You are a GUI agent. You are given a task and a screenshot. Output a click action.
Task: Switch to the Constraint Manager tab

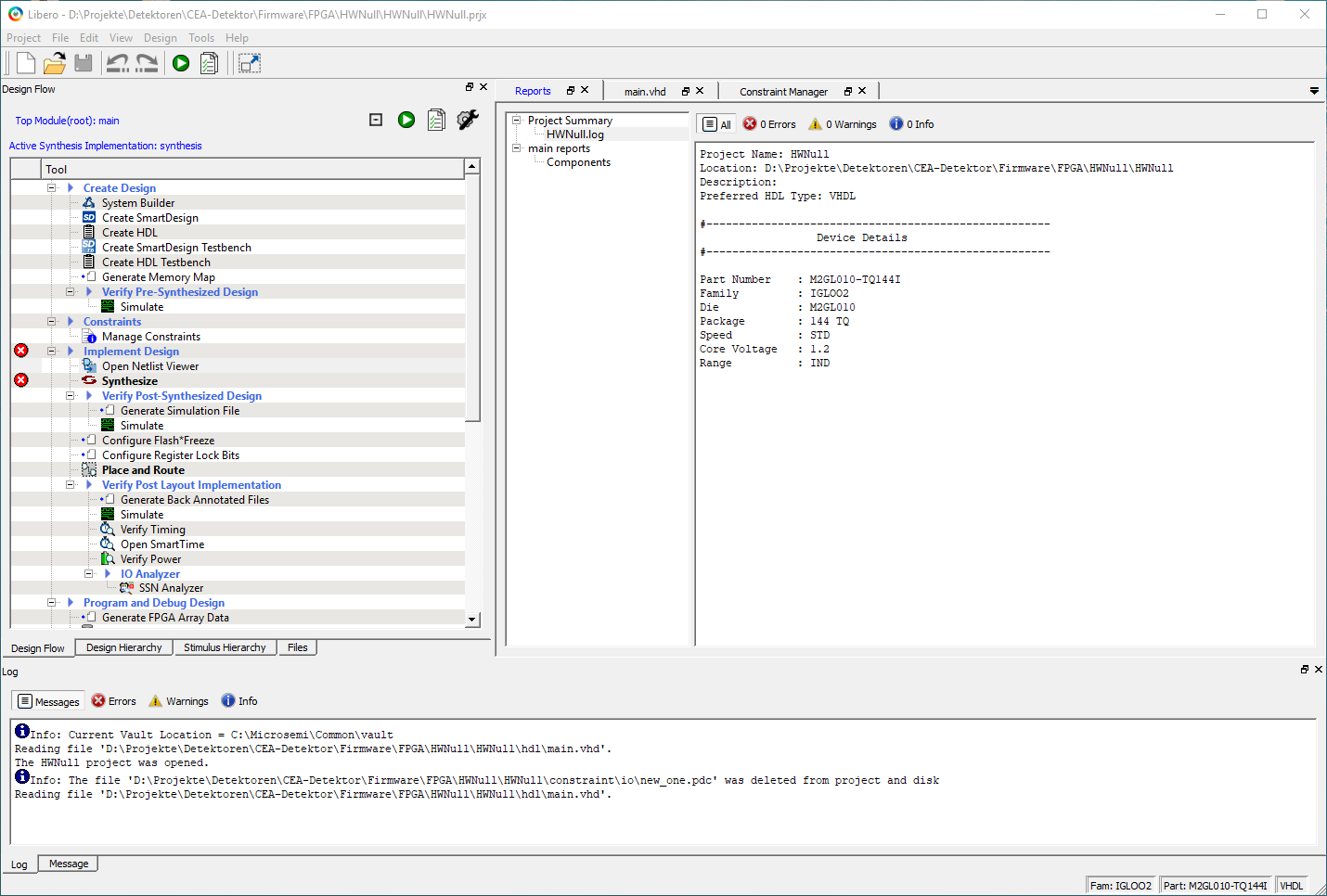point(783,92)
